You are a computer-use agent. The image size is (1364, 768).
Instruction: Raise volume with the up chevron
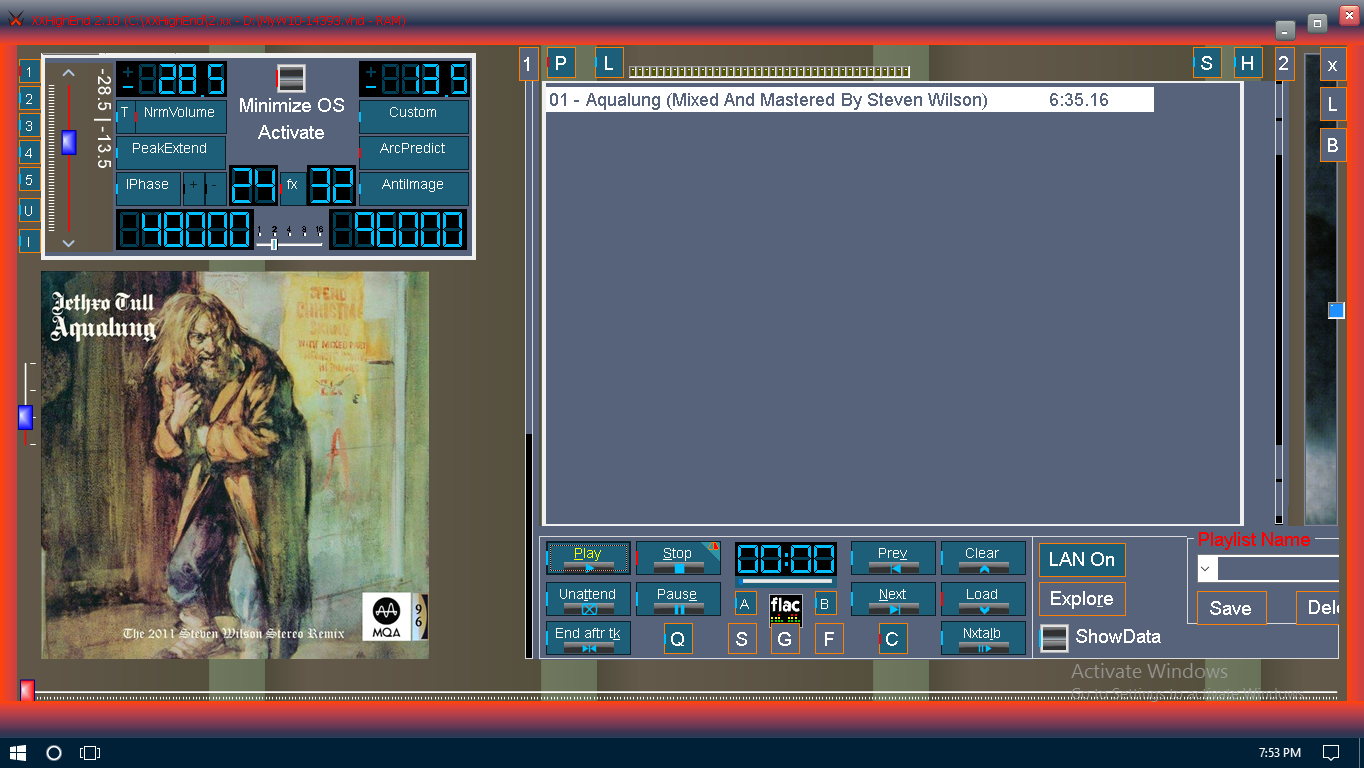[x=68, y=73]
